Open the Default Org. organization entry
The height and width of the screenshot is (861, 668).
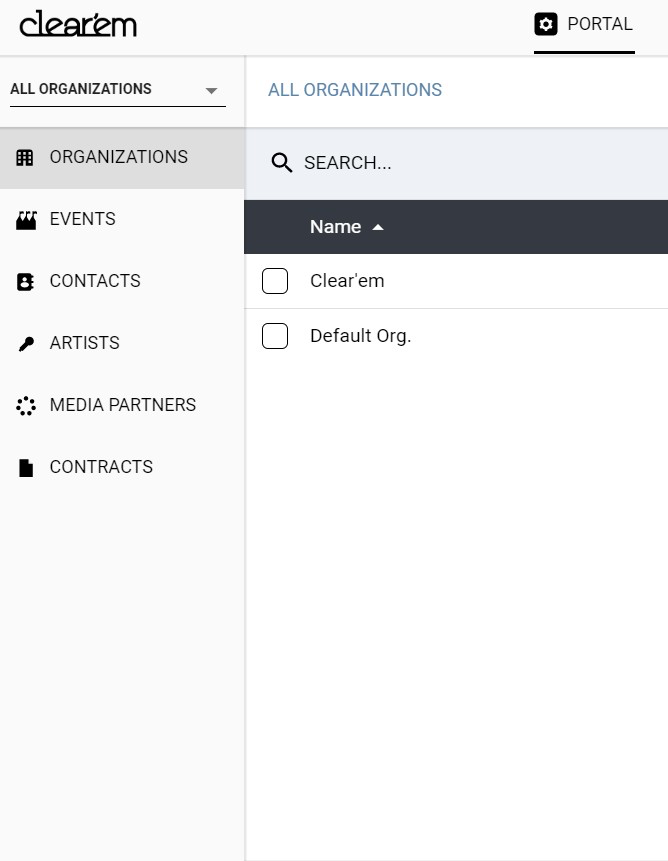360,336
